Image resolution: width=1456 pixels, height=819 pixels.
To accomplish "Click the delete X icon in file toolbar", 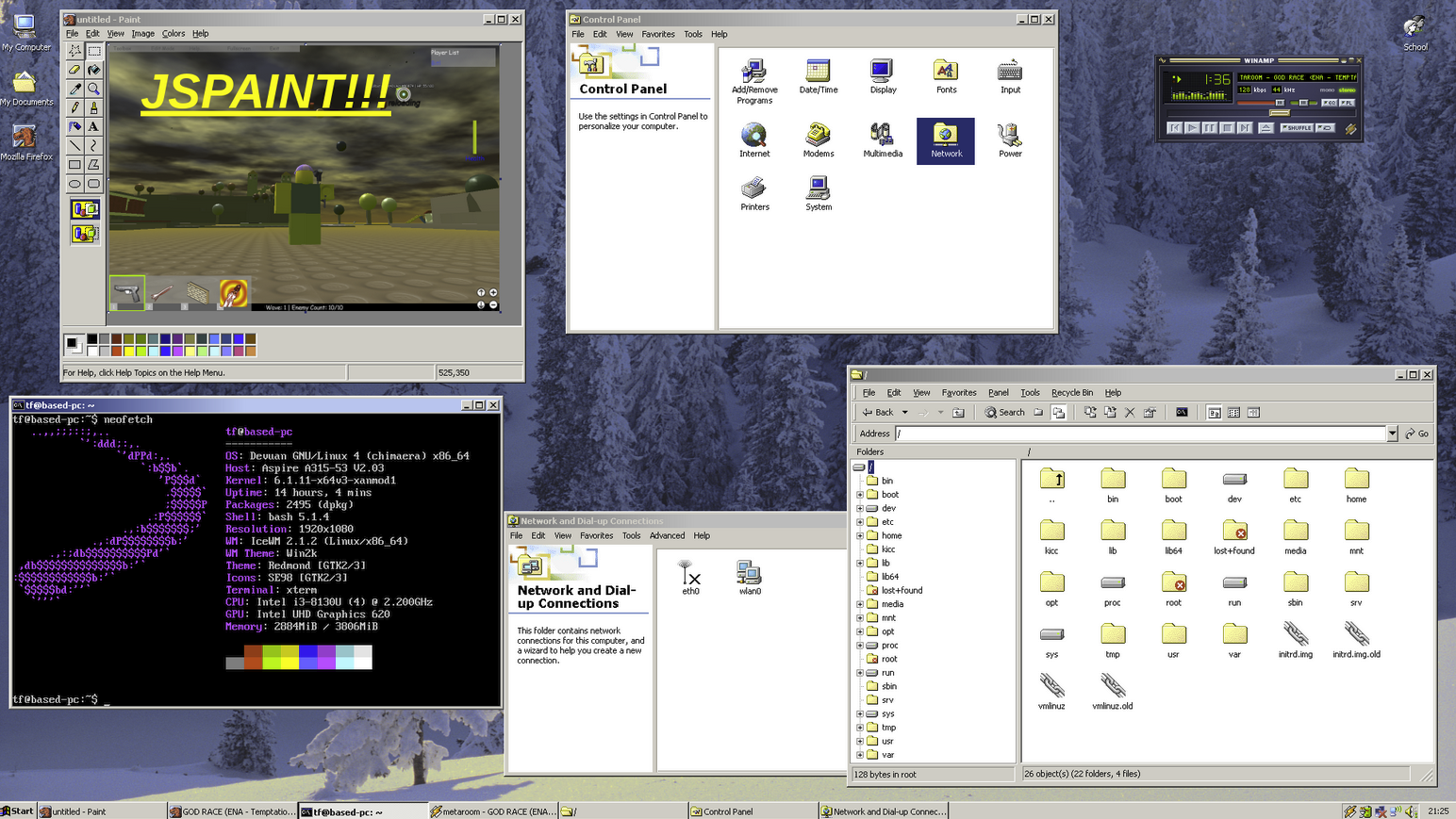I will point(1130,413).
